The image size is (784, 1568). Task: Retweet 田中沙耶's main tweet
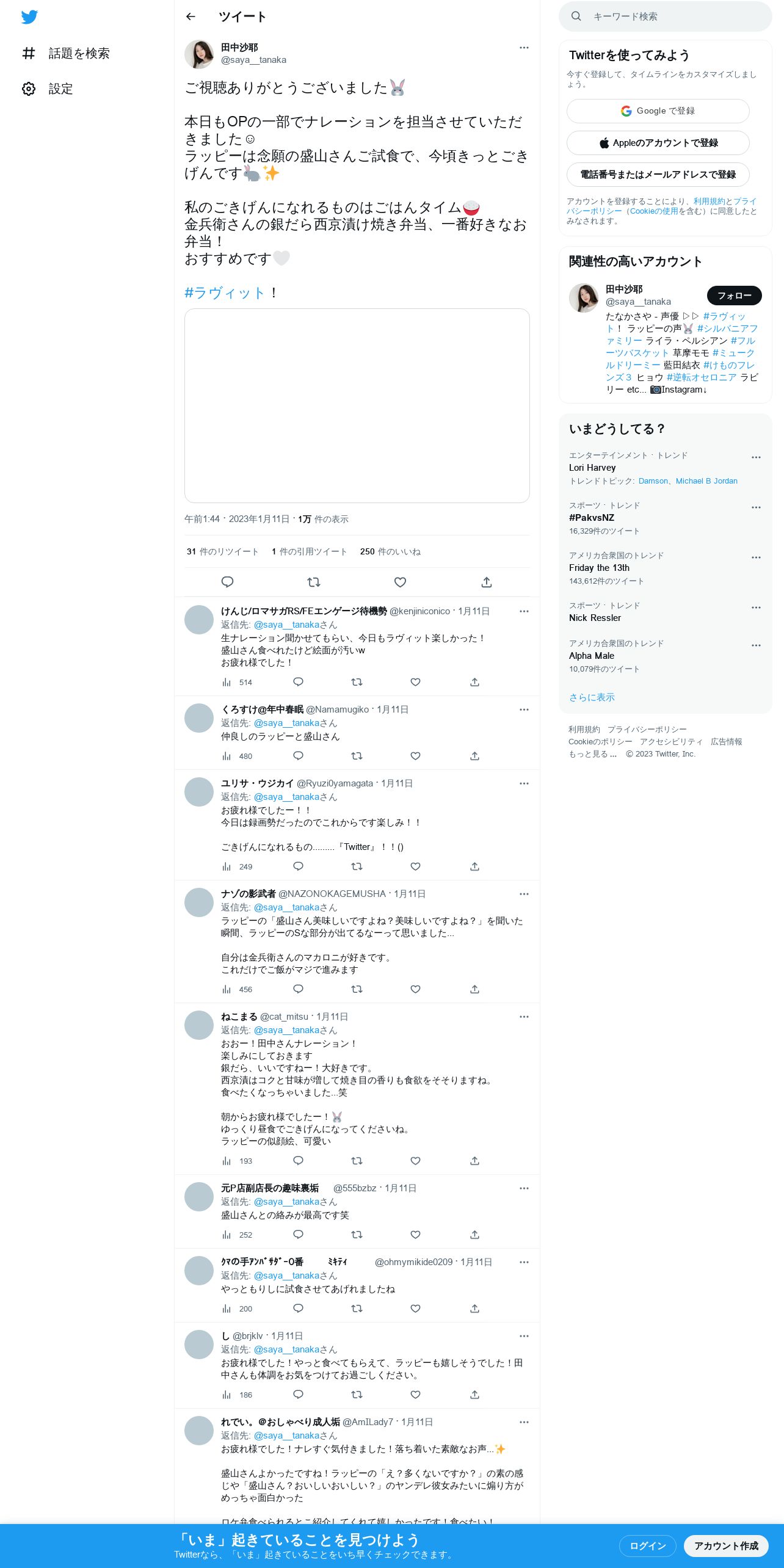pos(314,582)
